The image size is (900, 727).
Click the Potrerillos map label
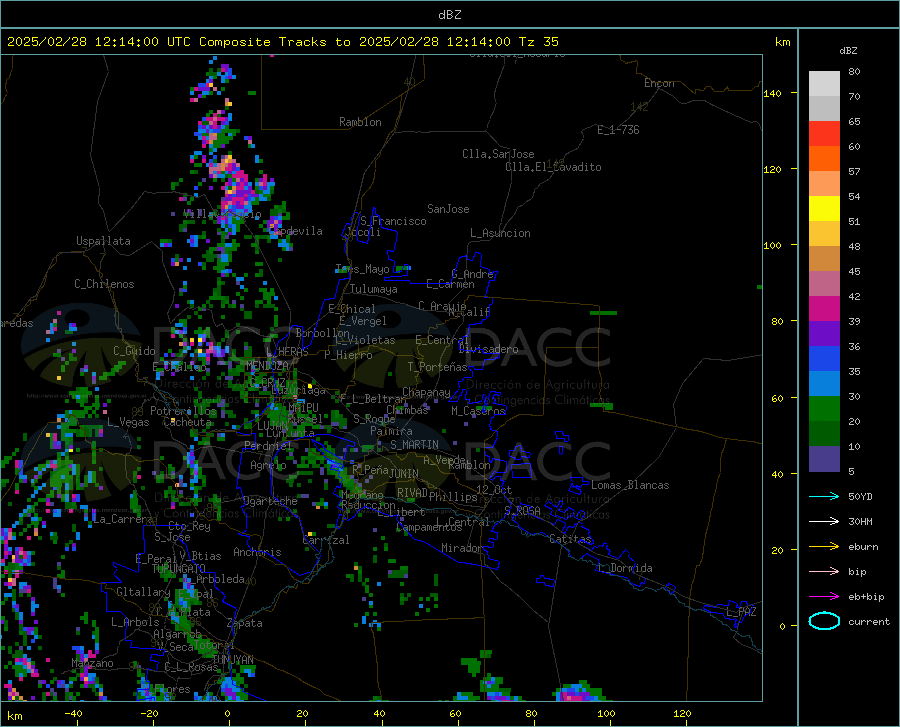(x=184, y=411)
